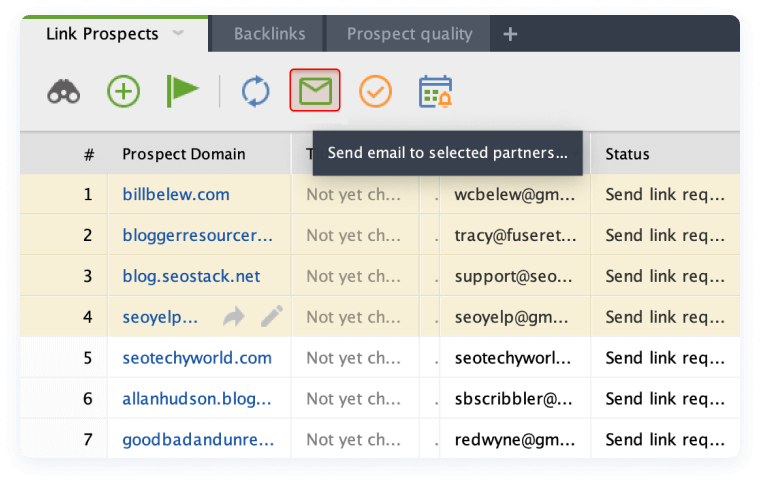
Task: Expand the Link Prospects tab dropdown arrow
Action: pos(178,33)
